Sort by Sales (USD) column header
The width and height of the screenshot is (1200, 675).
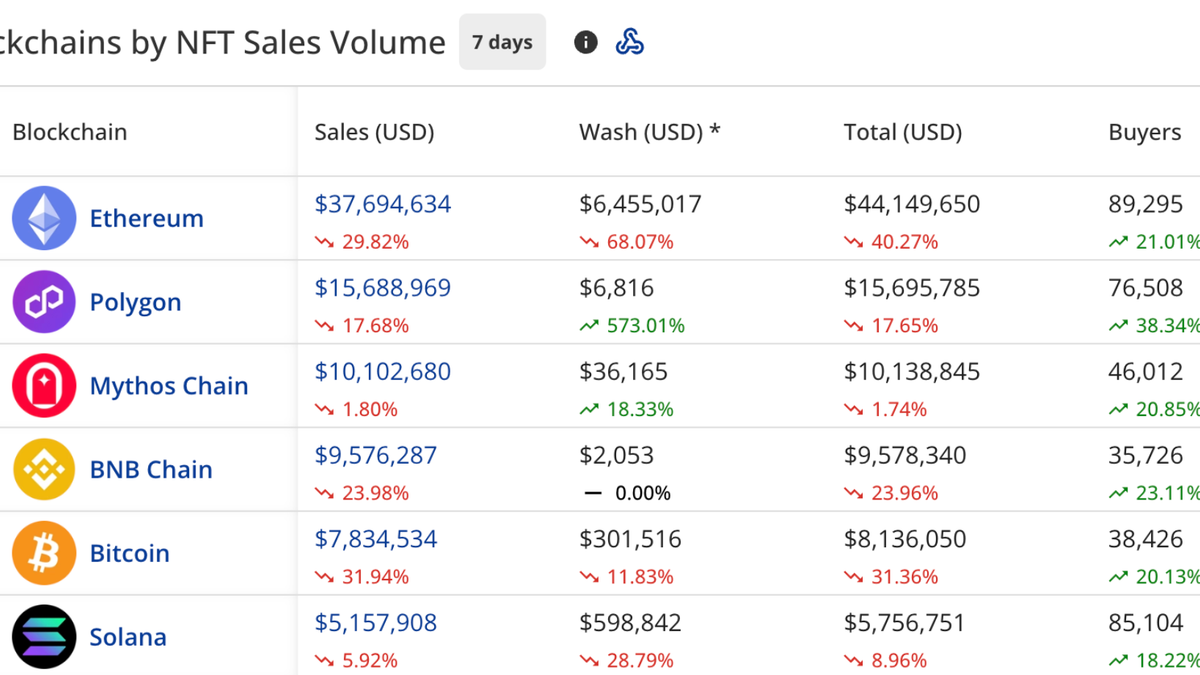pyautogui.click(x=375, y=132)
